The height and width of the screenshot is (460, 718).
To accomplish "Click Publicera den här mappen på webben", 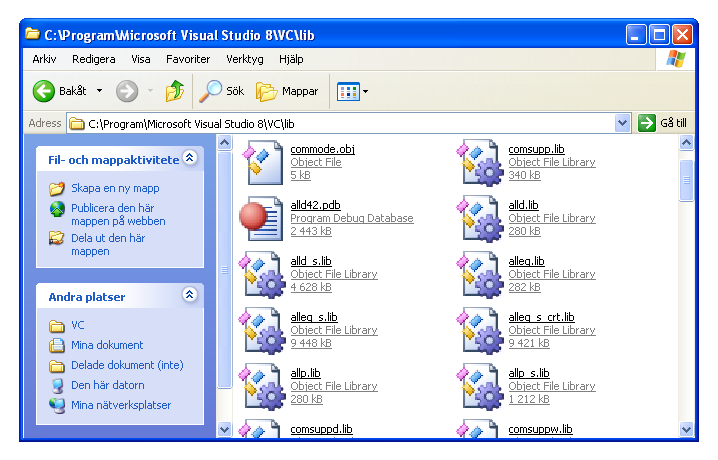I will coord(118,215).
